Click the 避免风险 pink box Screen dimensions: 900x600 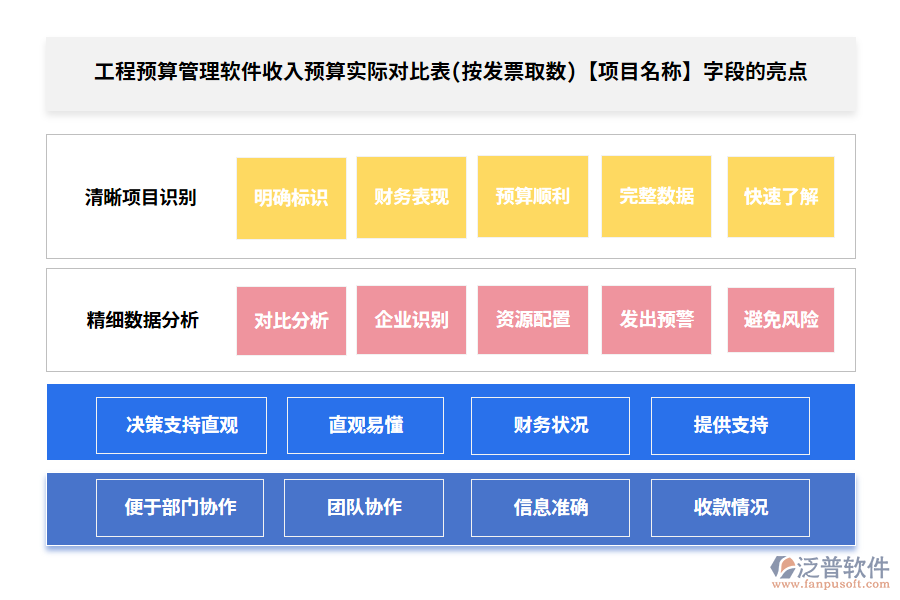click(780, 320)
